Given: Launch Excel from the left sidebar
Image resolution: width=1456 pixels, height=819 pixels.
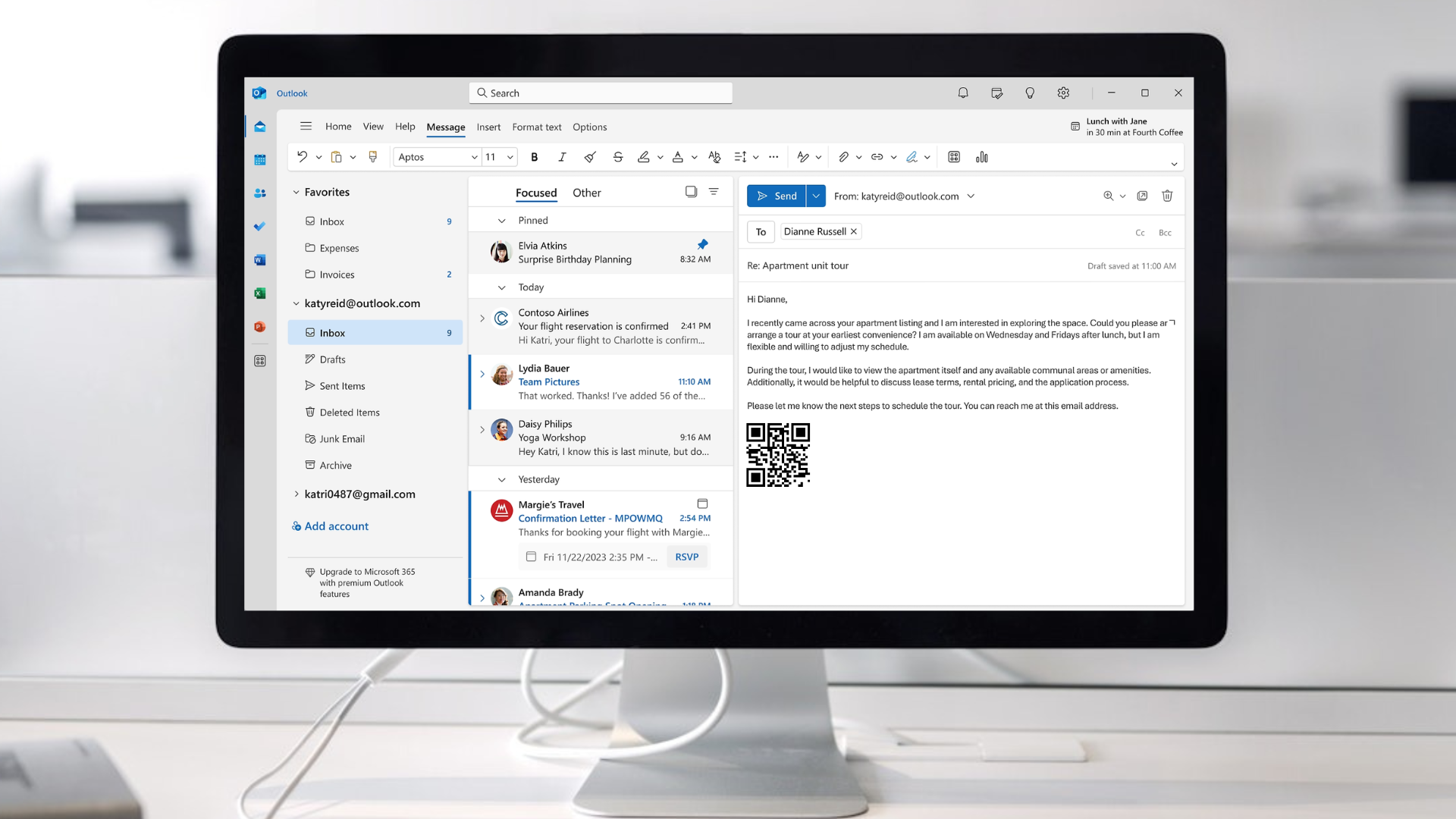Looking at the screenshot, I should click(260, 293).
